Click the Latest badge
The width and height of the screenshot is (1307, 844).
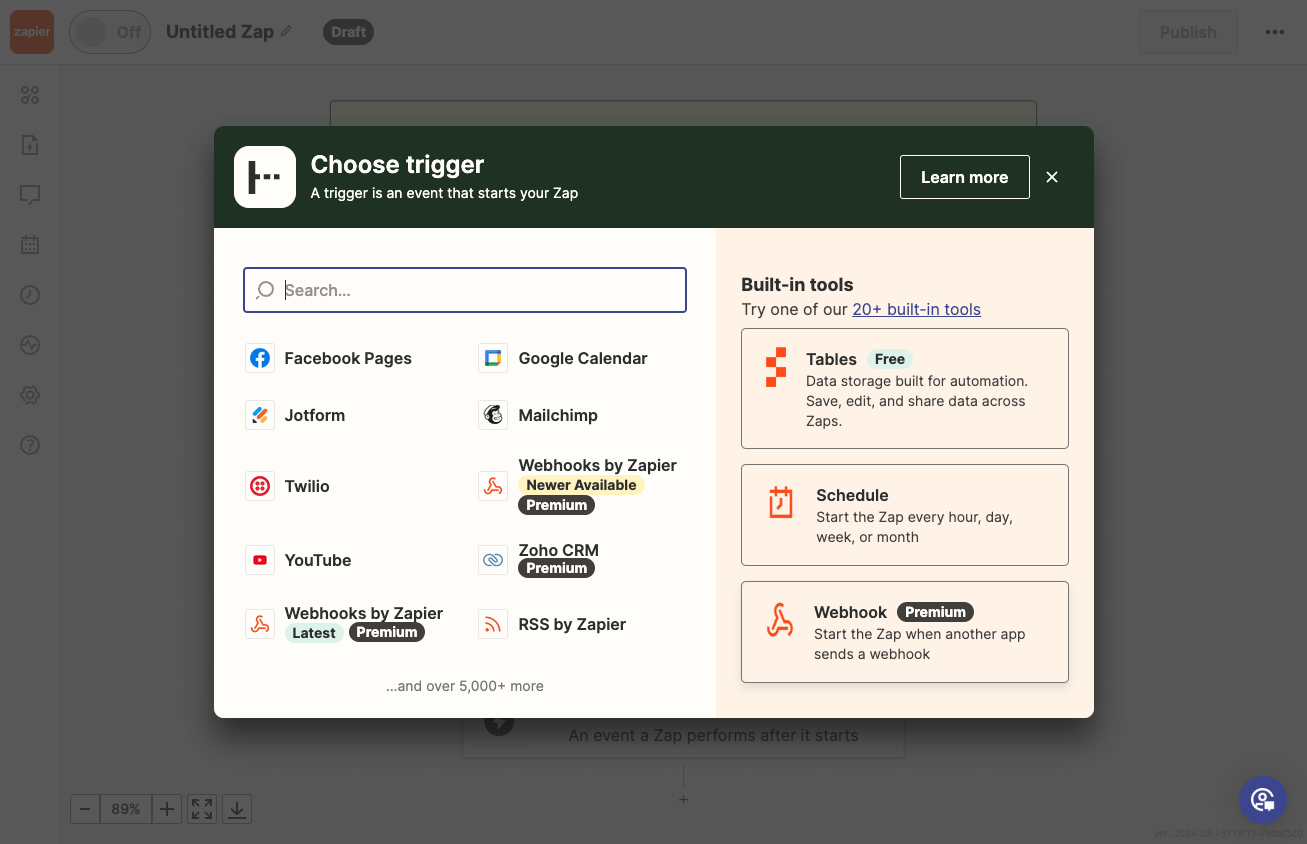pos(314,632)
